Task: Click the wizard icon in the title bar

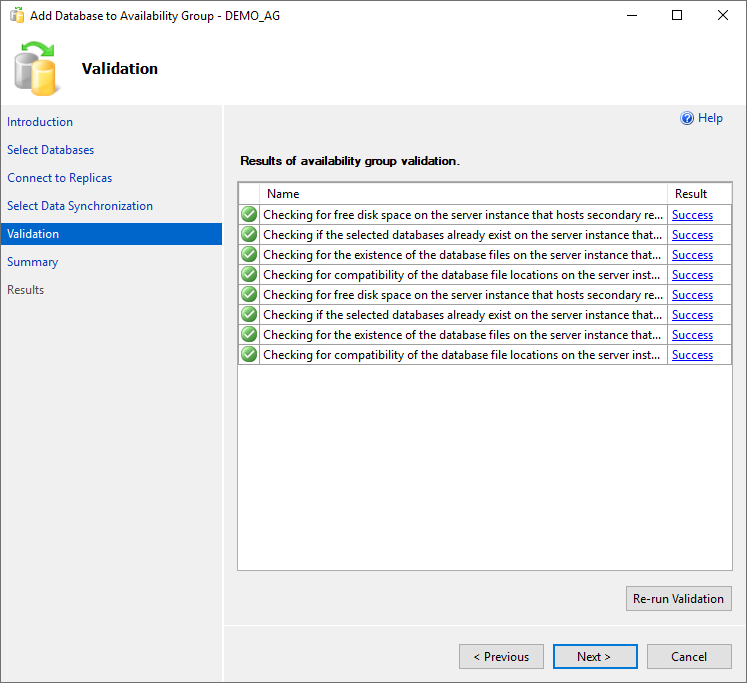Action: (17, 16)
